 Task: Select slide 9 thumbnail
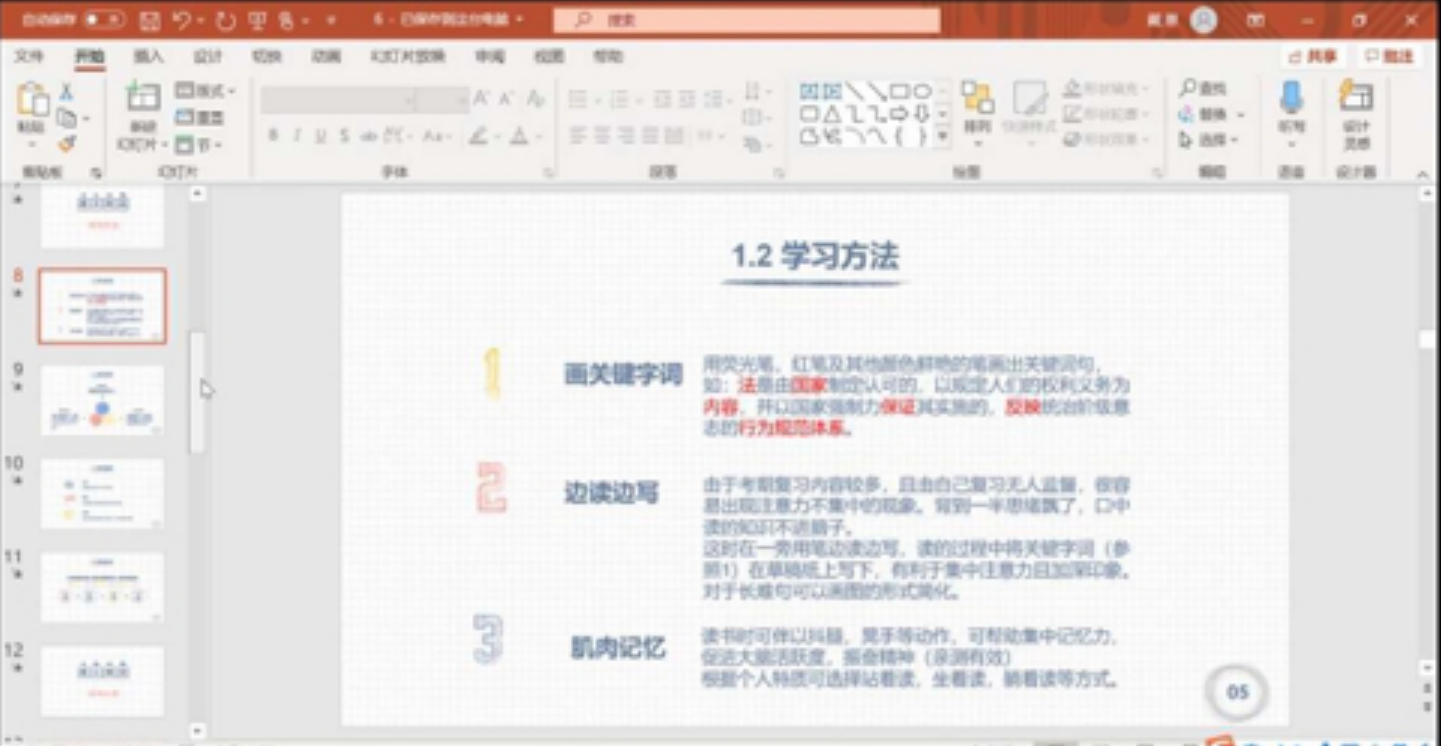102,399
